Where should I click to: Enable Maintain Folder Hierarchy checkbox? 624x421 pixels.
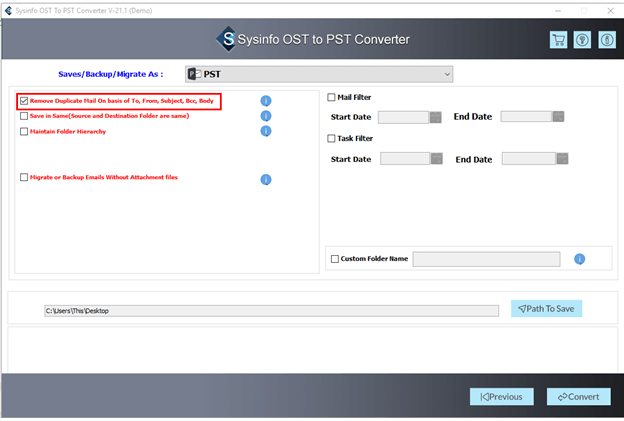click(x=24, y=131)
